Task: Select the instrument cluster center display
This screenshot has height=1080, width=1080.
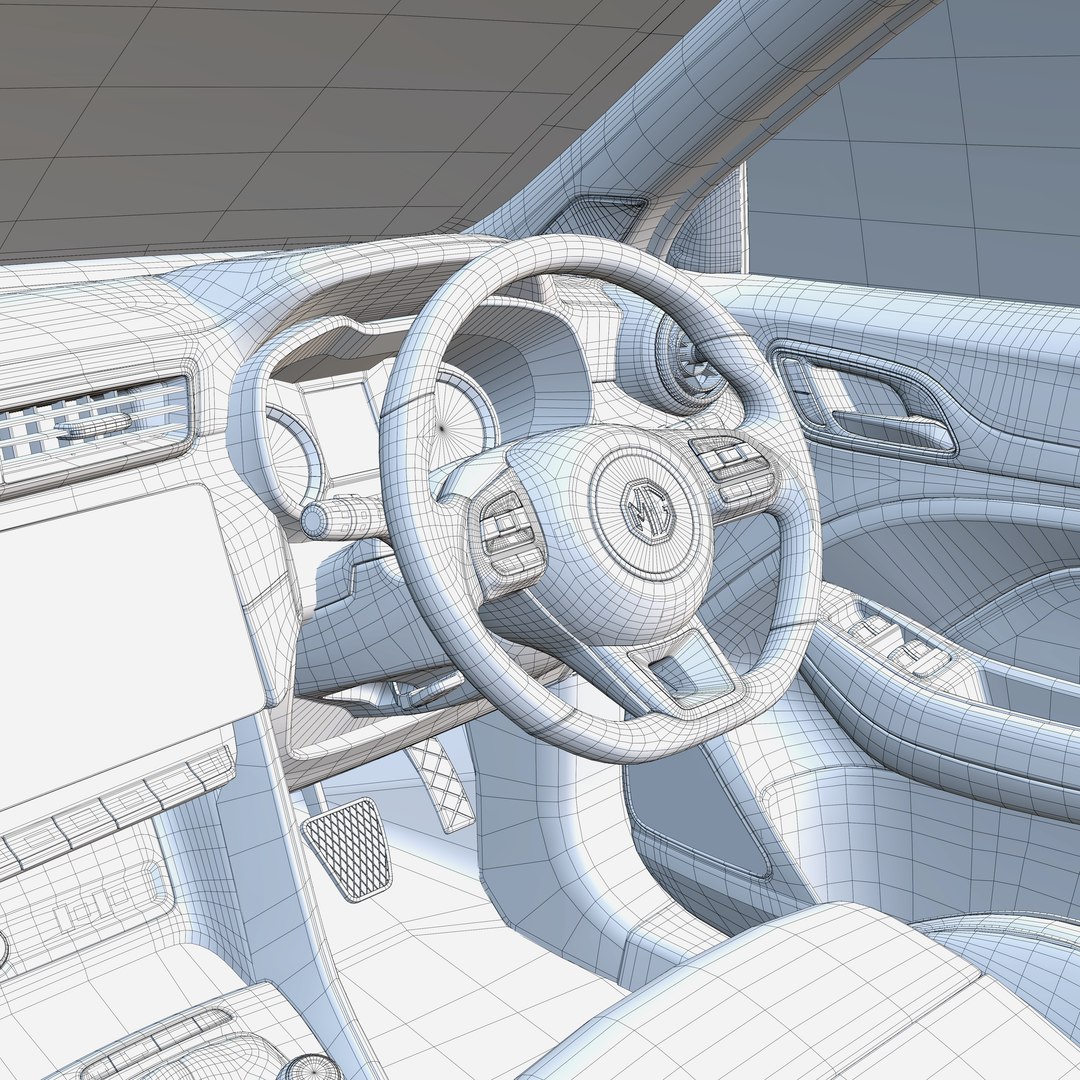Action: coord(338,427)
